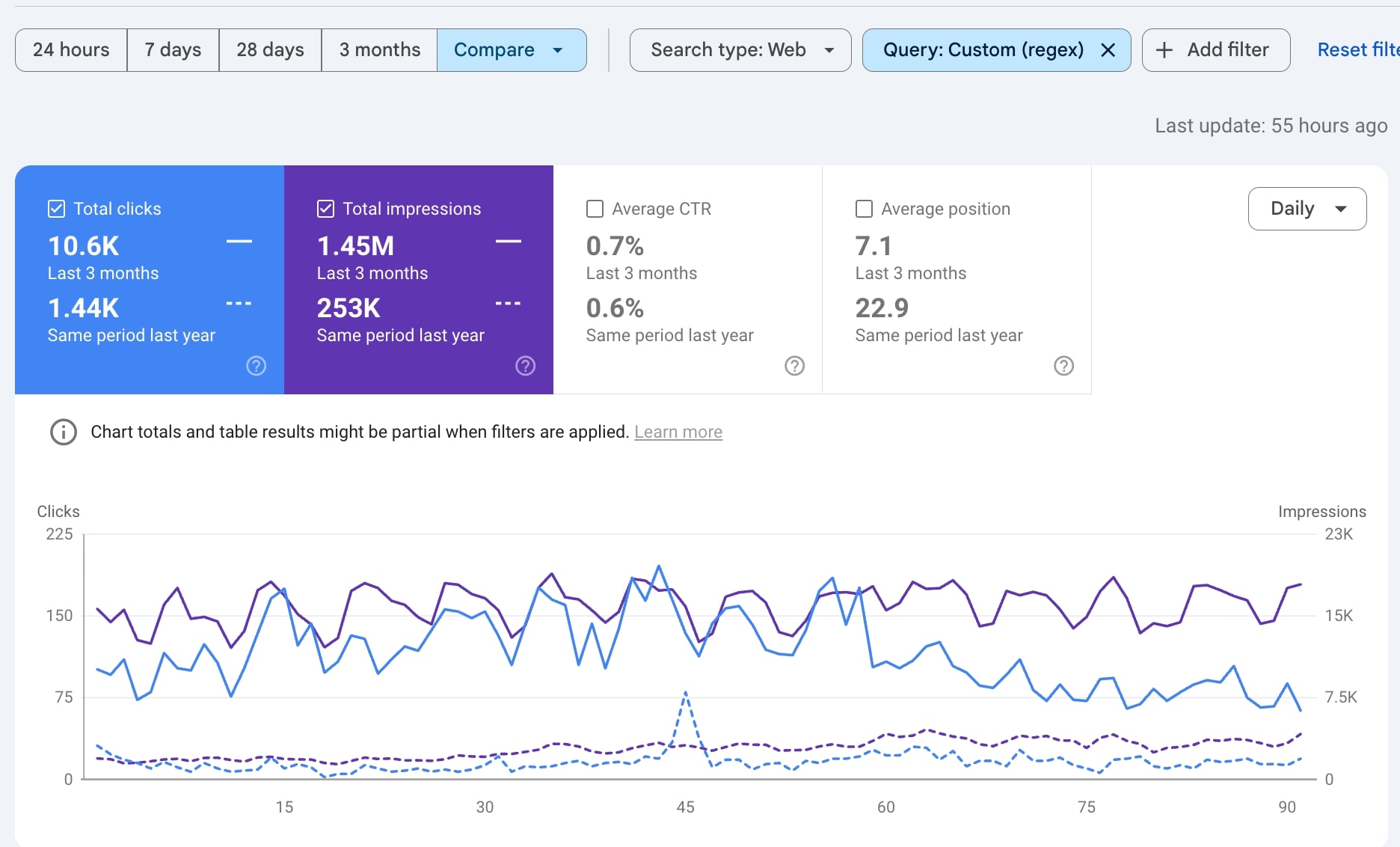Open the Learn more link
Image resolution: width=1400 pixels, height=847 pixels.
pyautogui.click(x=678, y=432)
